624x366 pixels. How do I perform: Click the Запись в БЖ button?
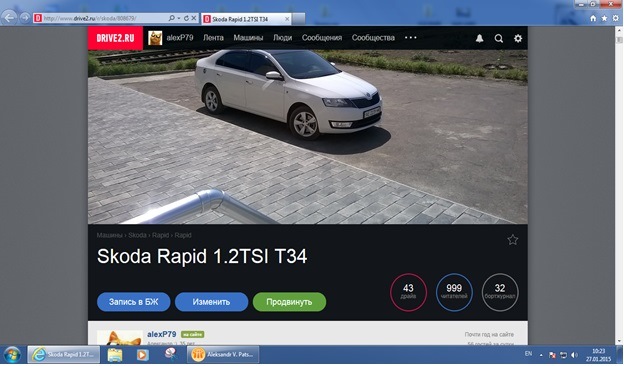[x=134, y=302]
